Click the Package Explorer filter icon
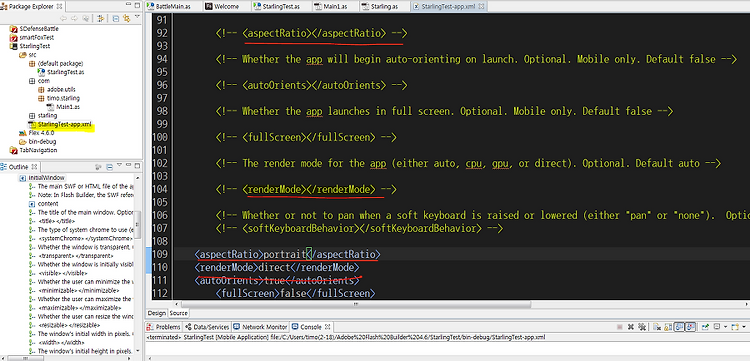 coord(100,18)
